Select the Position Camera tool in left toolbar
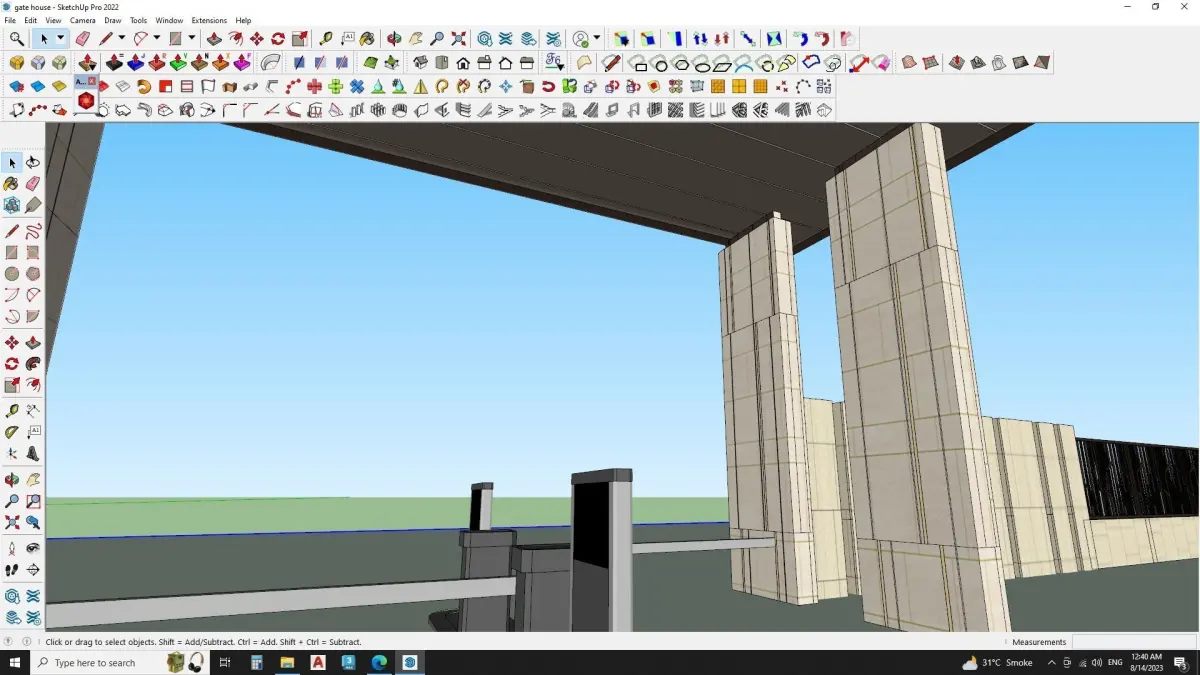The width and height of the screenshot is (1200, 675). tap(12, 548)
